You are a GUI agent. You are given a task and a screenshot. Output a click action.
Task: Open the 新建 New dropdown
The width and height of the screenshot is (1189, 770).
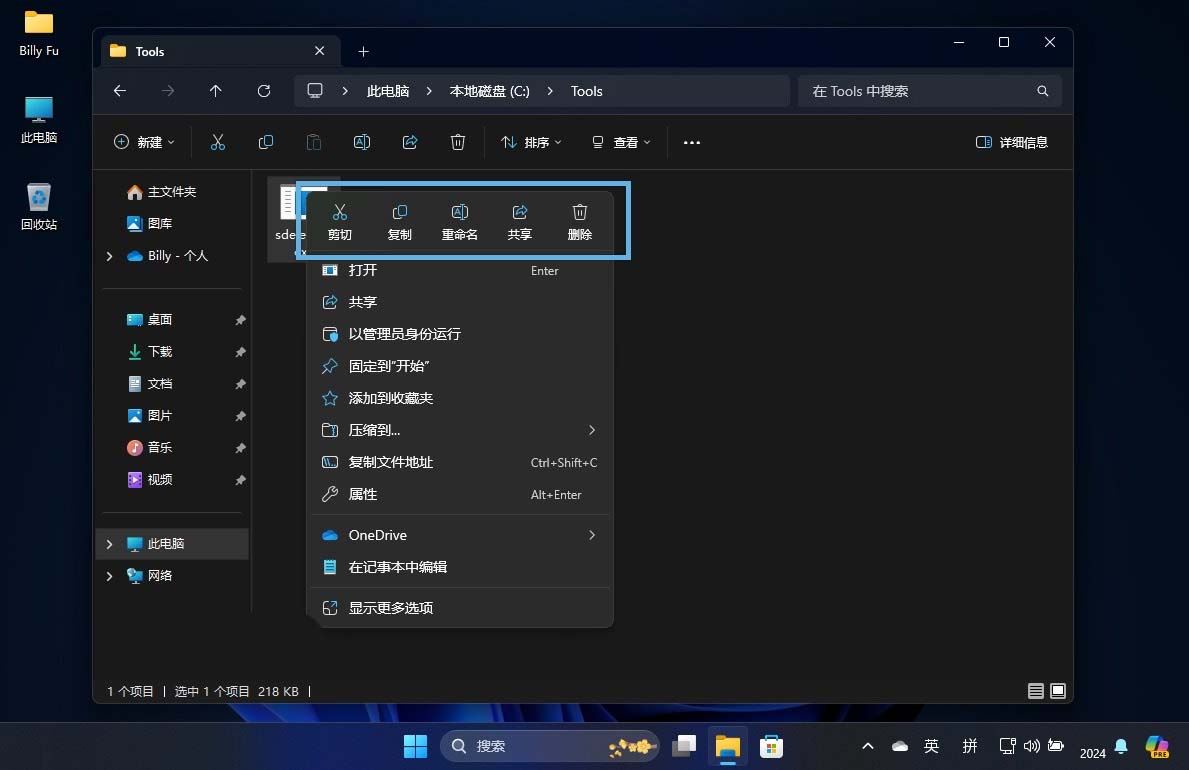pyautogui.click(x=144, y=142)
